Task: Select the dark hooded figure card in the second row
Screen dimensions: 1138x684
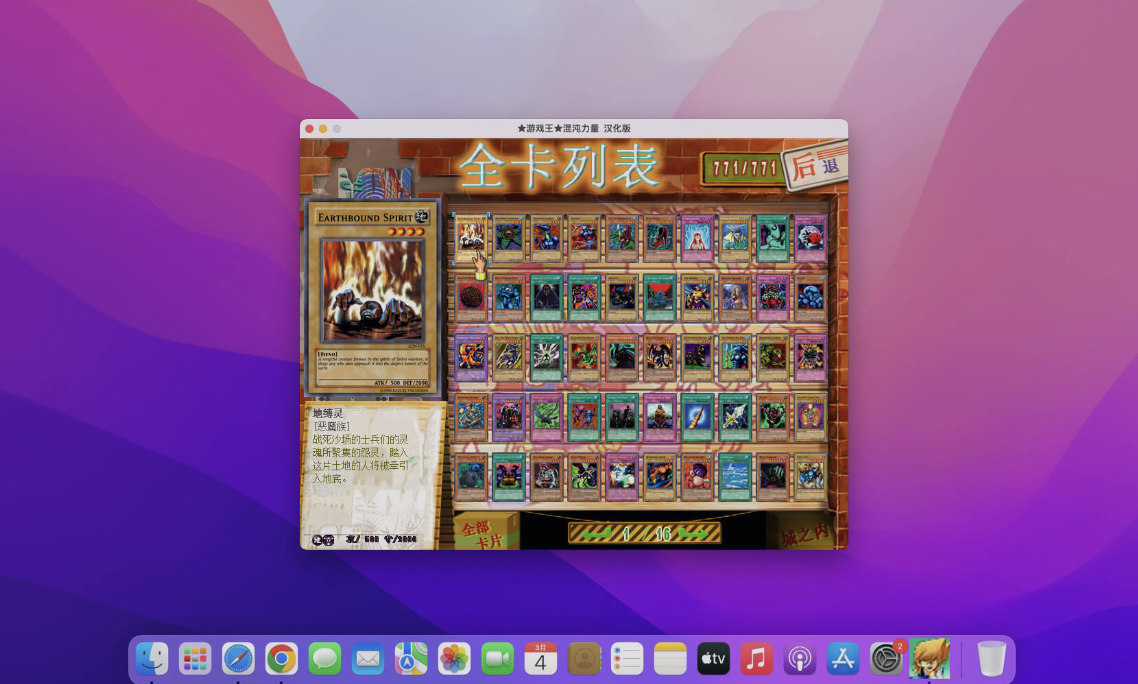Action: tap(547, 298)
